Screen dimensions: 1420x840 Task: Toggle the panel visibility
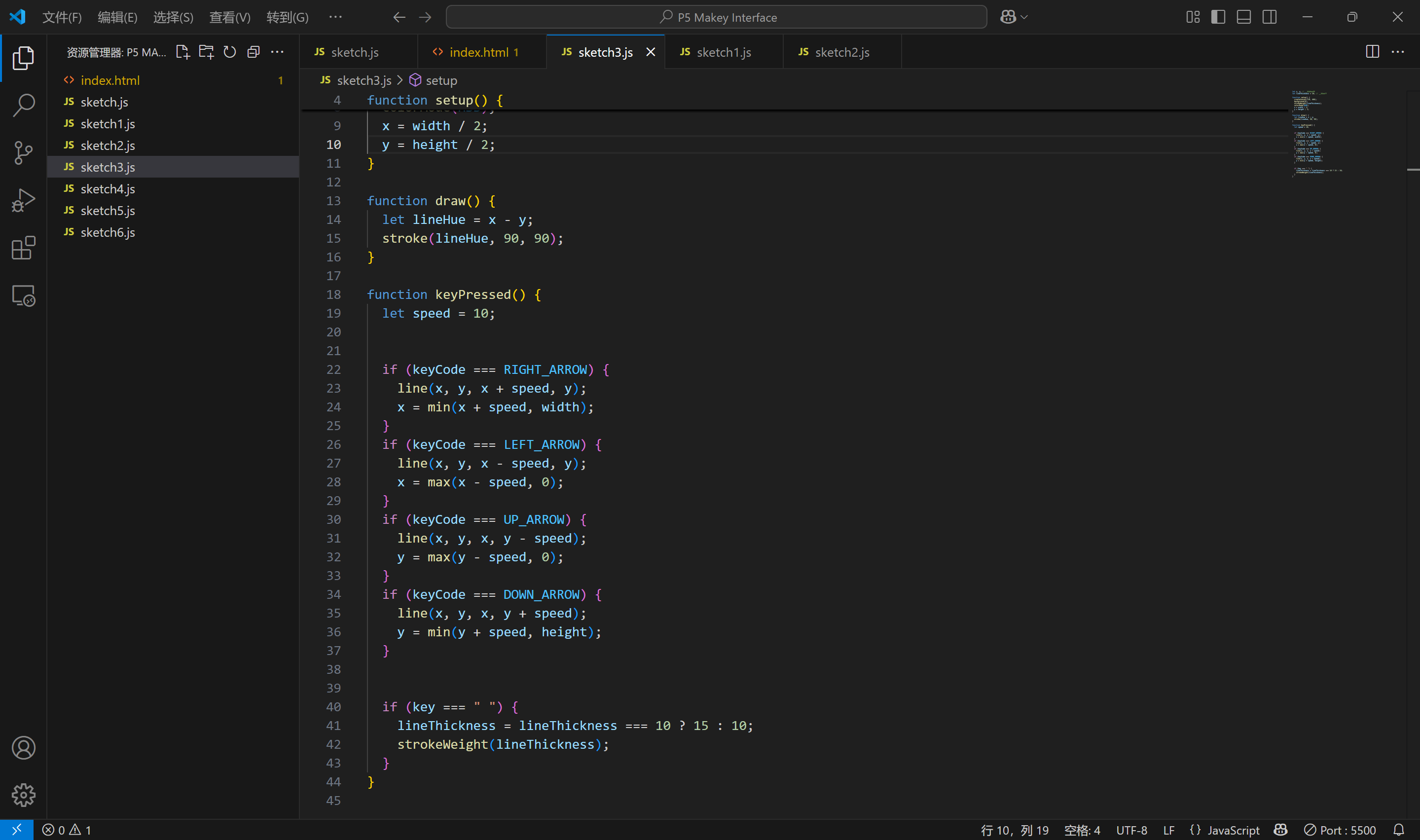click(x=1243, y=17)
